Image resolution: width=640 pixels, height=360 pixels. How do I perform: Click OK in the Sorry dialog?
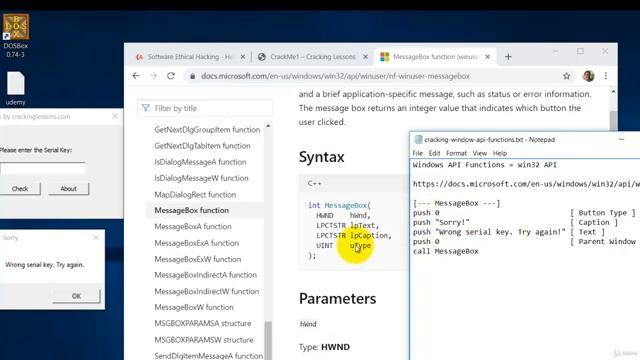(x=76, y=296)
